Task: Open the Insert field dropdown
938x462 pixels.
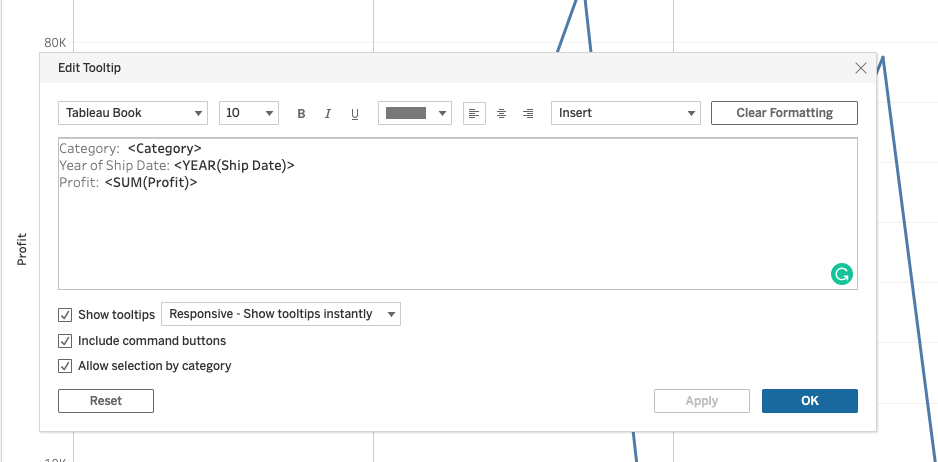Action: 626,113
